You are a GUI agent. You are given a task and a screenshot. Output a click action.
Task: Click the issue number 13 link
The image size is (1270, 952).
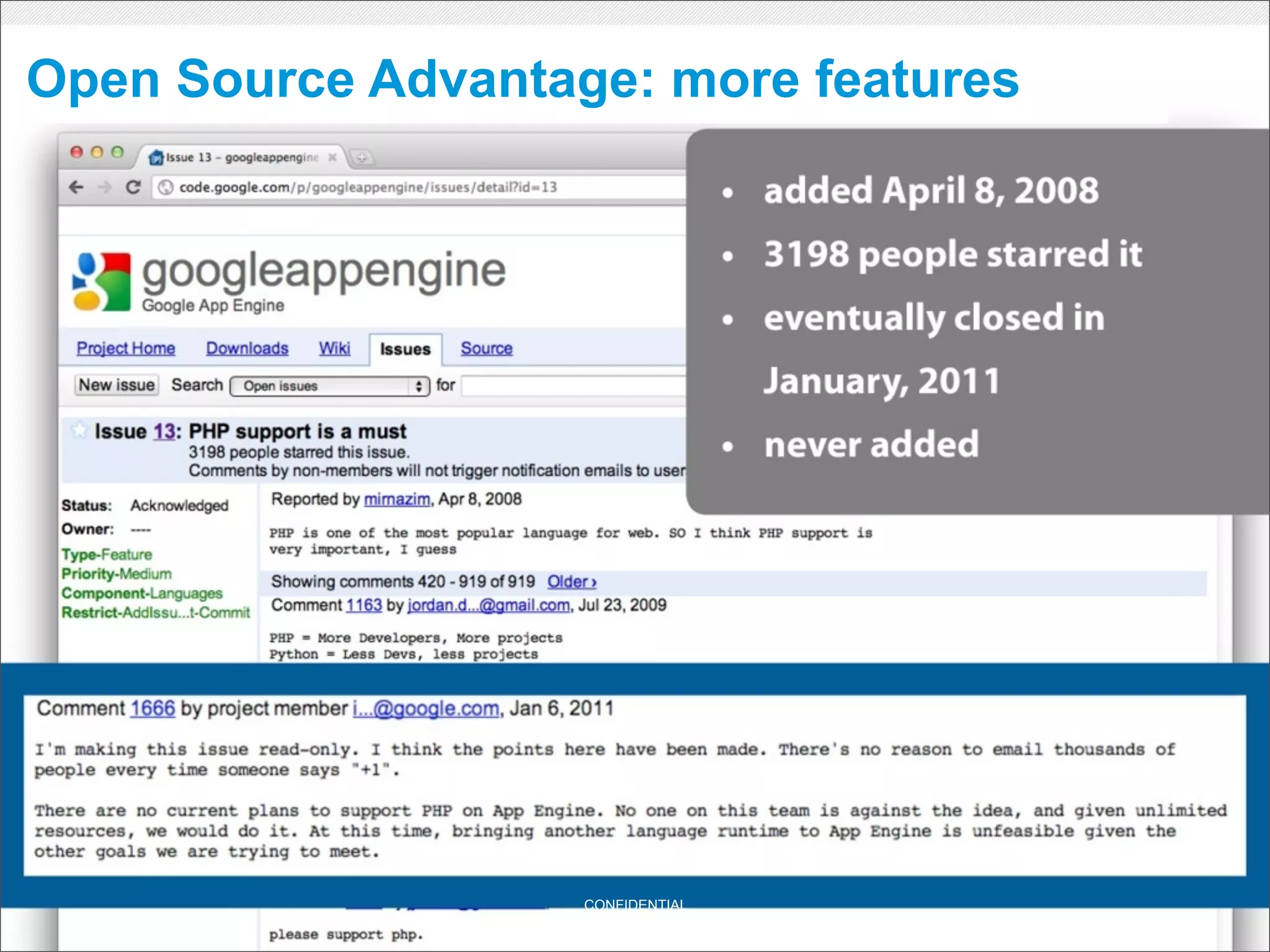click(x=164, y=431)
